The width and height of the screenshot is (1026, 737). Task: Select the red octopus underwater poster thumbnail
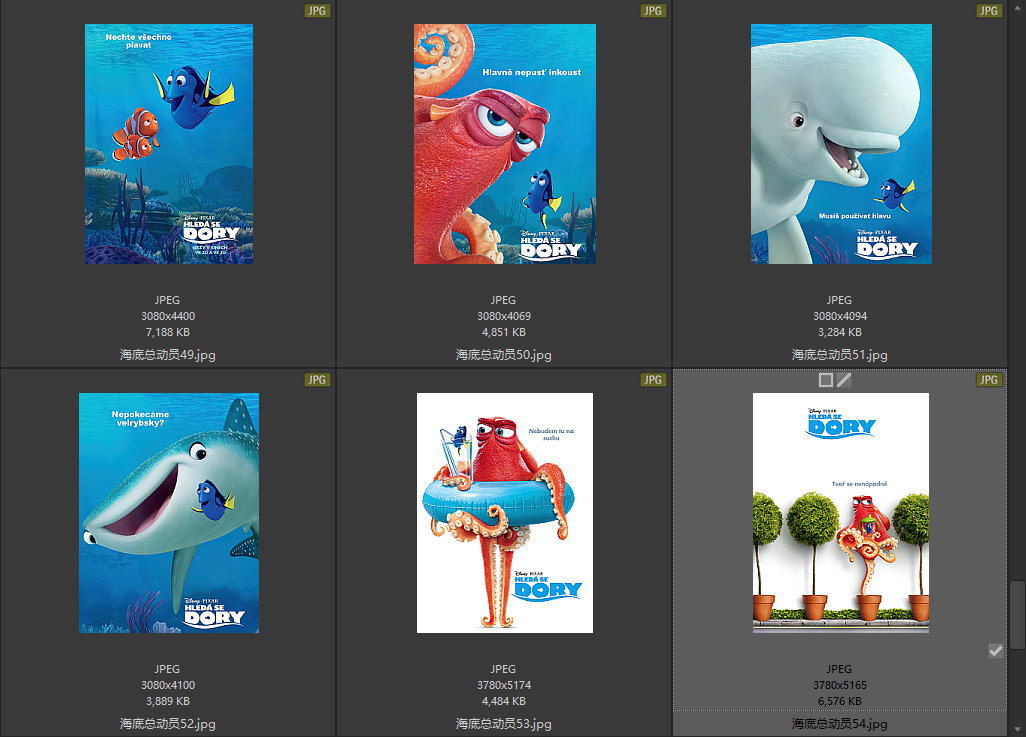504,144
